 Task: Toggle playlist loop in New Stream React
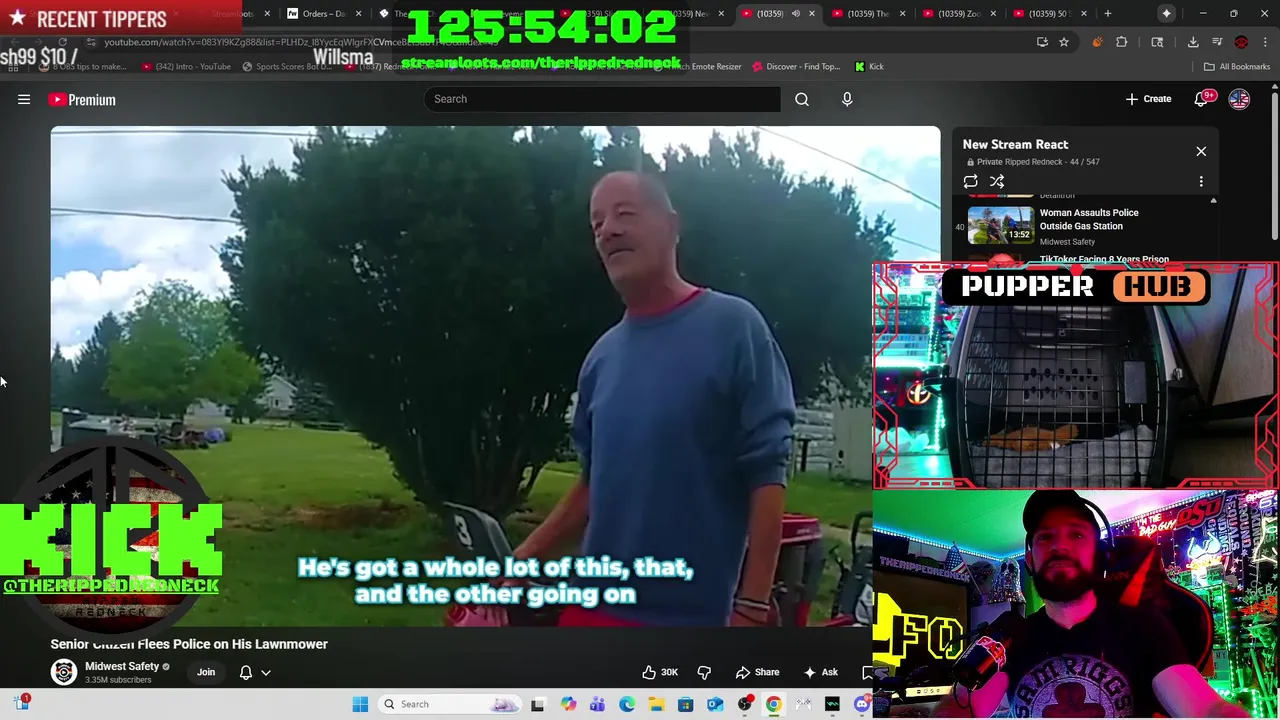click(x=970, y=182)
